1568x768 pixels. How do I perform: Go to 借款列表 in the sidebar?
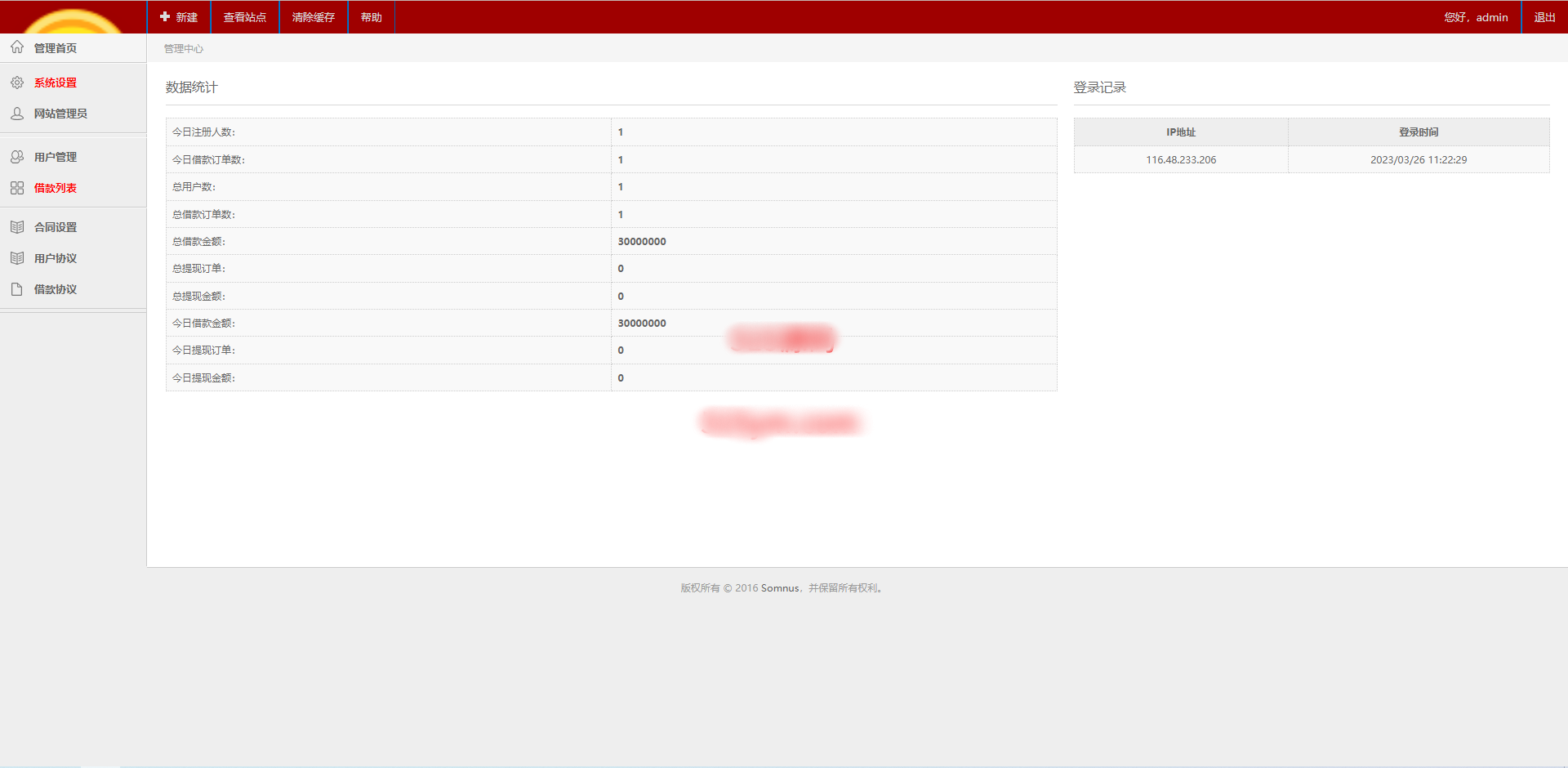[x=56, y=188]
